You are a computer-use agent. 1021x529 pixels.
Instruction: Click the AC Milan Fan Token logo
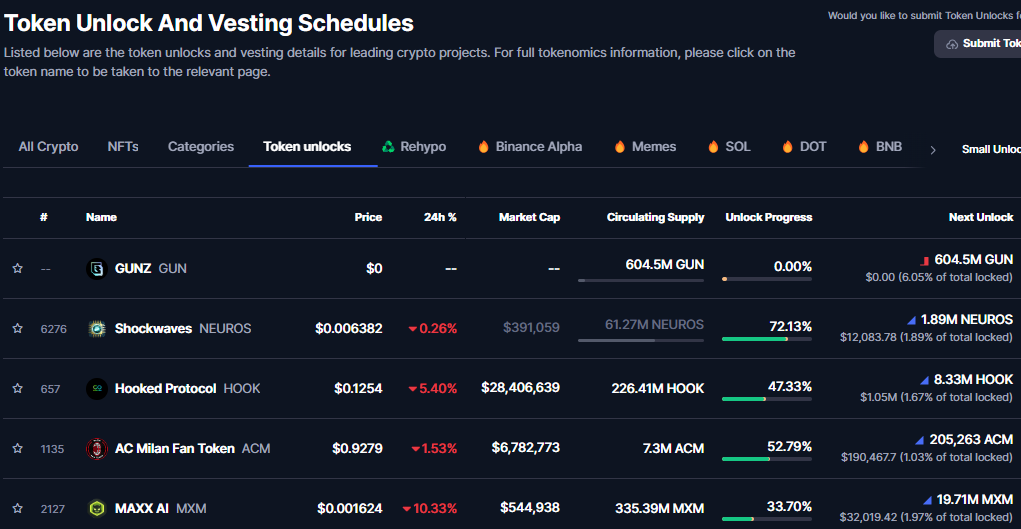pyautogui.click(x=97, y=448)
